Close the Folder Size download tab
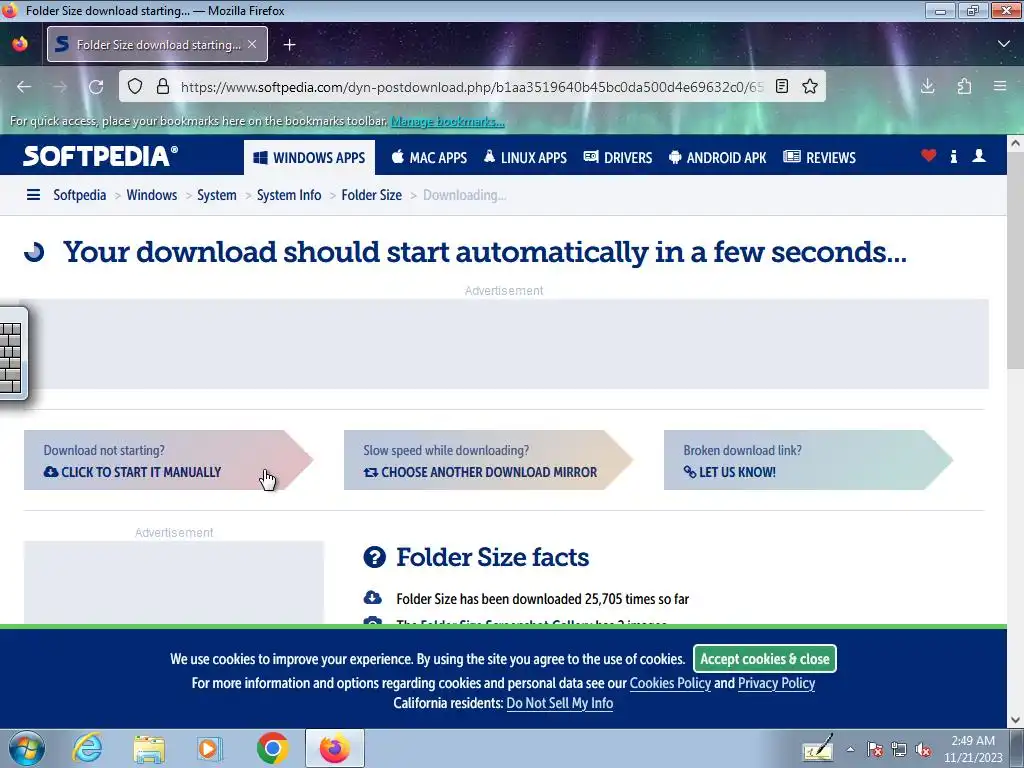Image resolution: width=1024 pixels, height=768 pixels. pyautogui.click(x=252, y=44)
